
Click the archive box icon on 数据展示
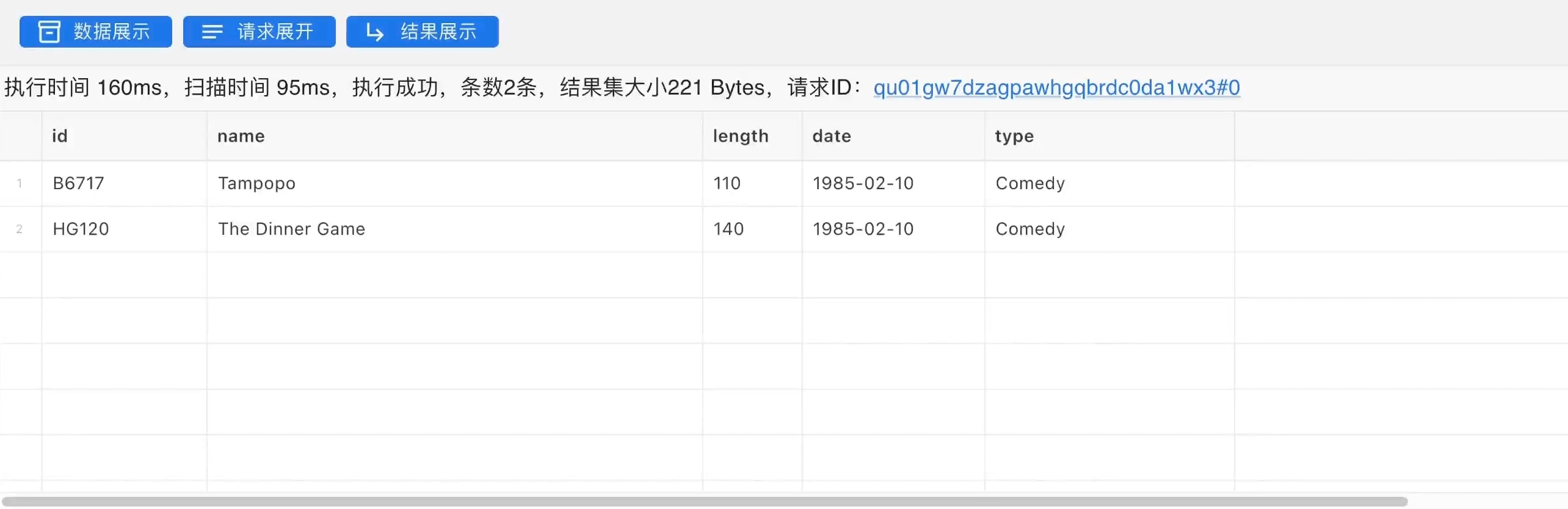click(x=49, y=32)
